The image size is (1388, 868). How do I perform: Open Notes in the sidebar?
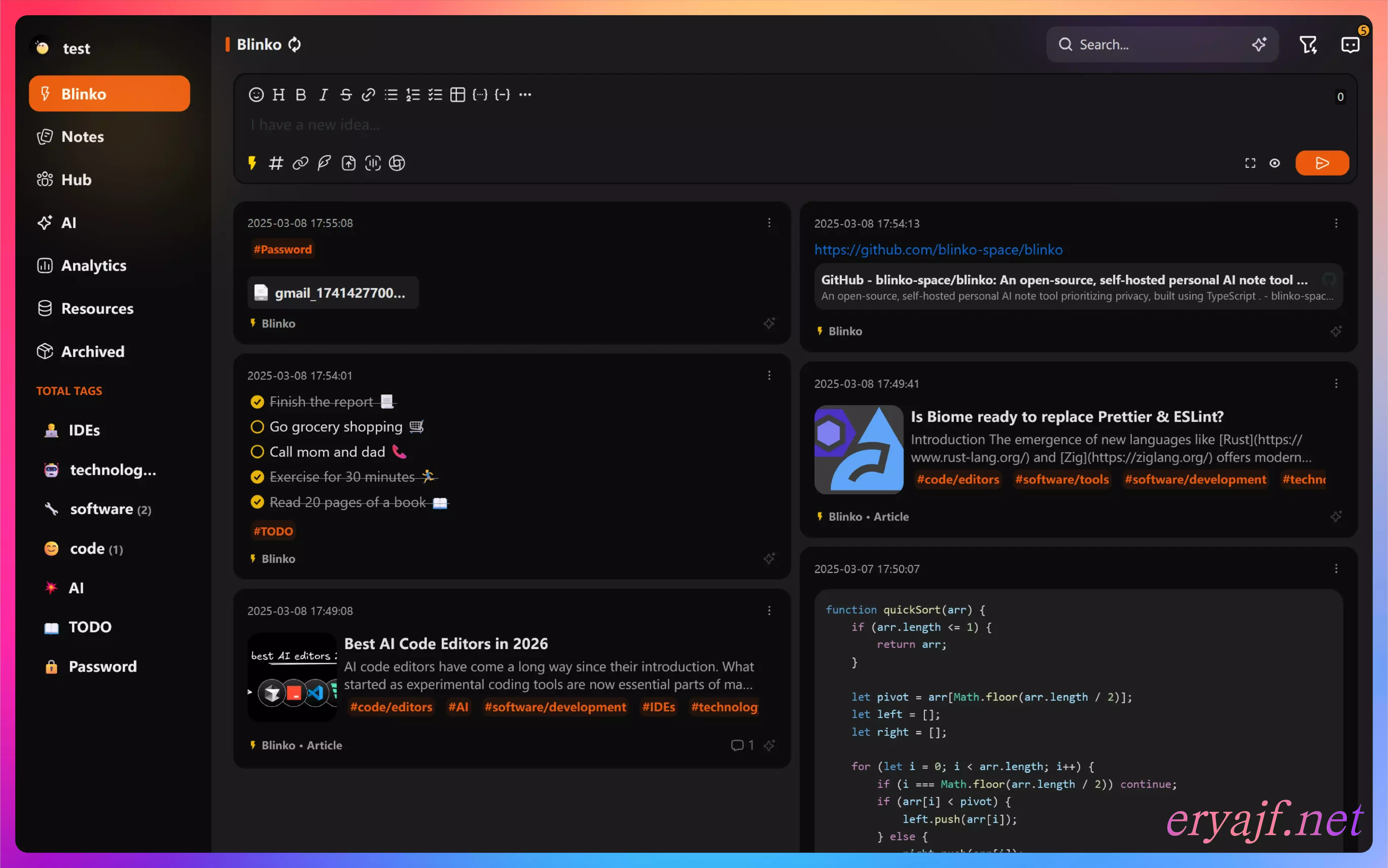click(109, 137)
